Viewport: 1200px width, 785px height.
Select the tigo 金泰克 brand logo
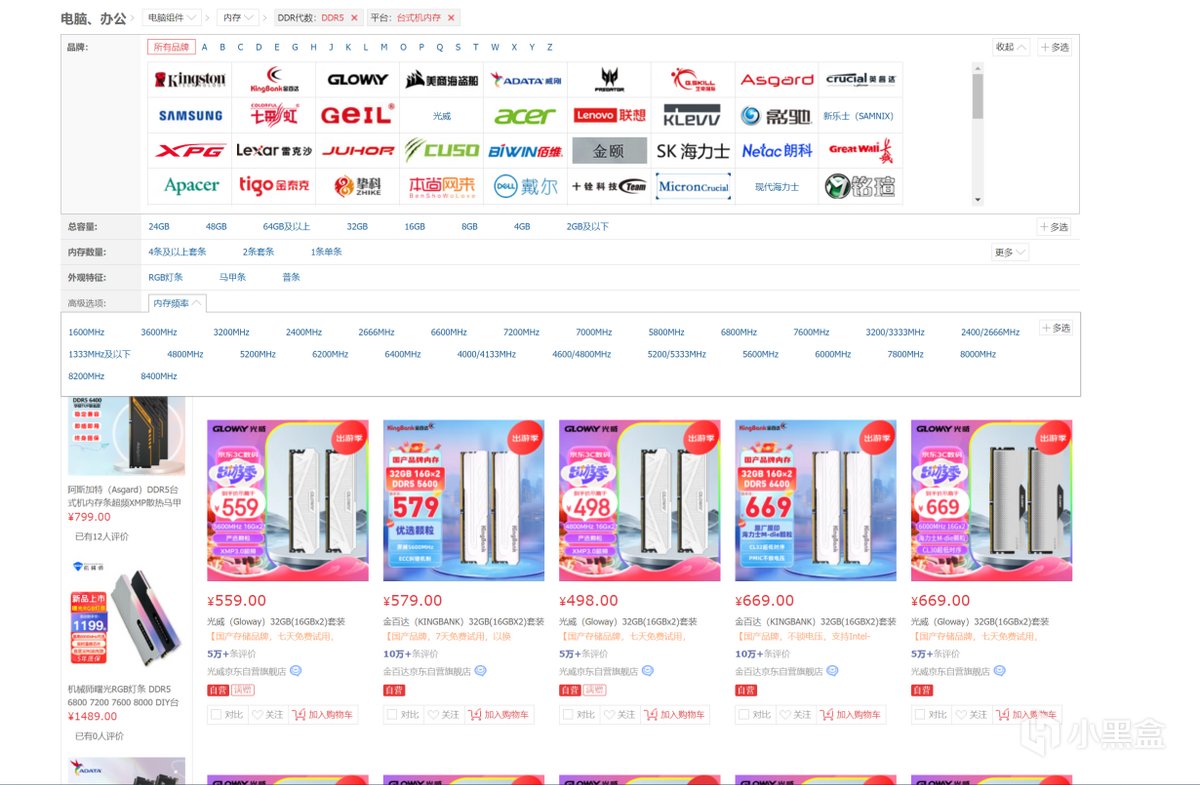click(x=274, y=186)
